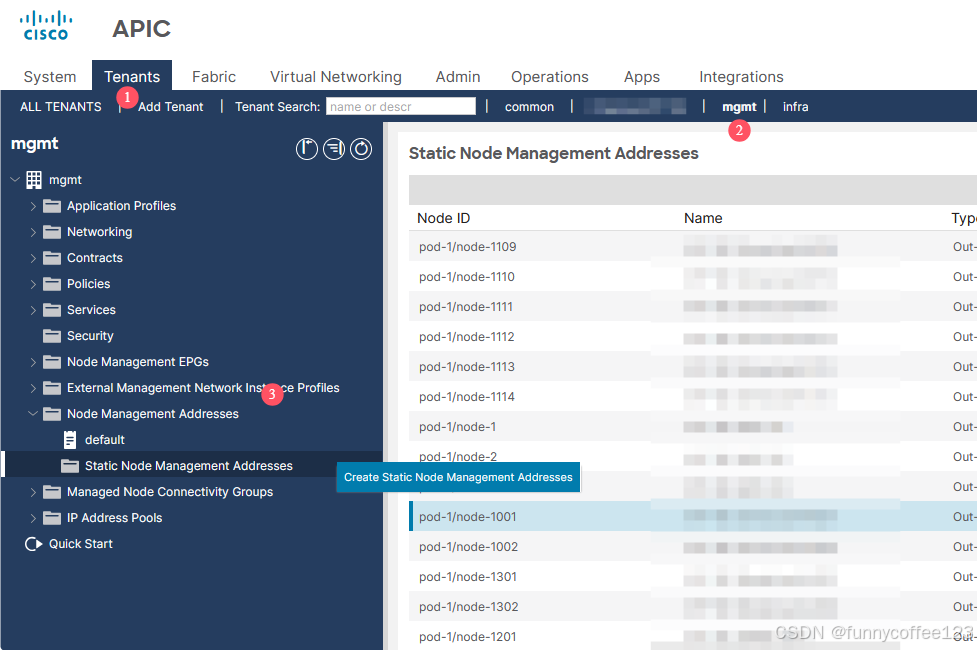Expand the Managed Node Connectivity Groups node
This screenshot has height=650, width=977.
click(33, 492)
